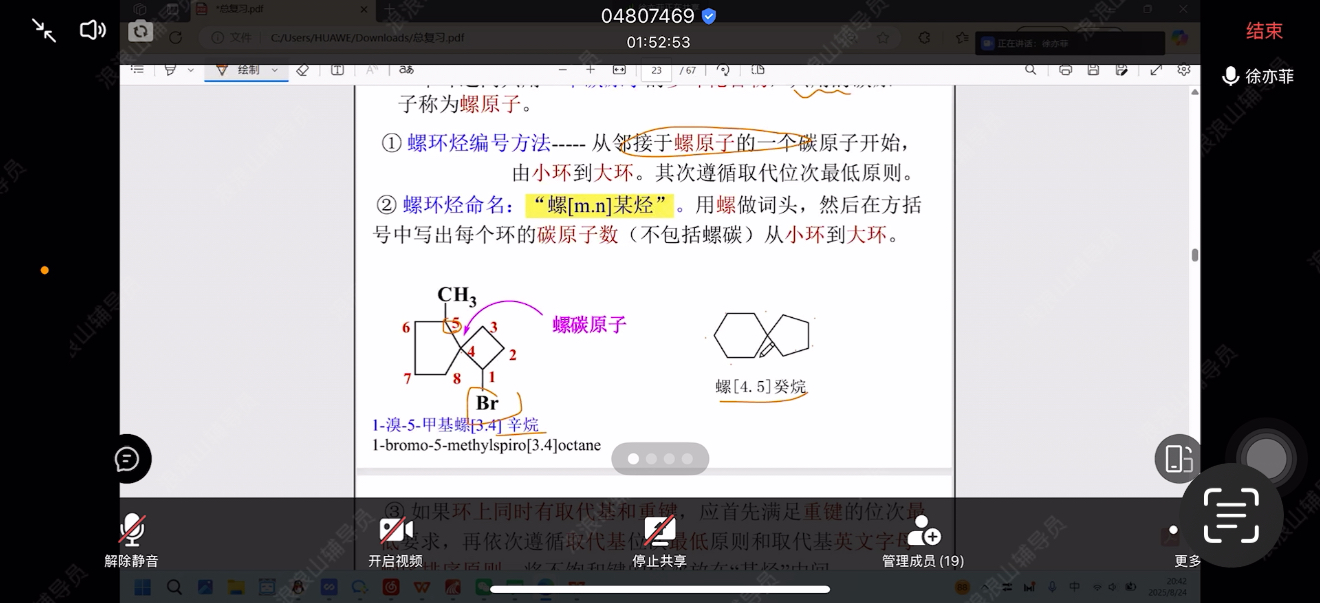Expand the highlighter tool dropdown arrow
The height and width of the screenshot is (603, 1320).
[191, 70]
